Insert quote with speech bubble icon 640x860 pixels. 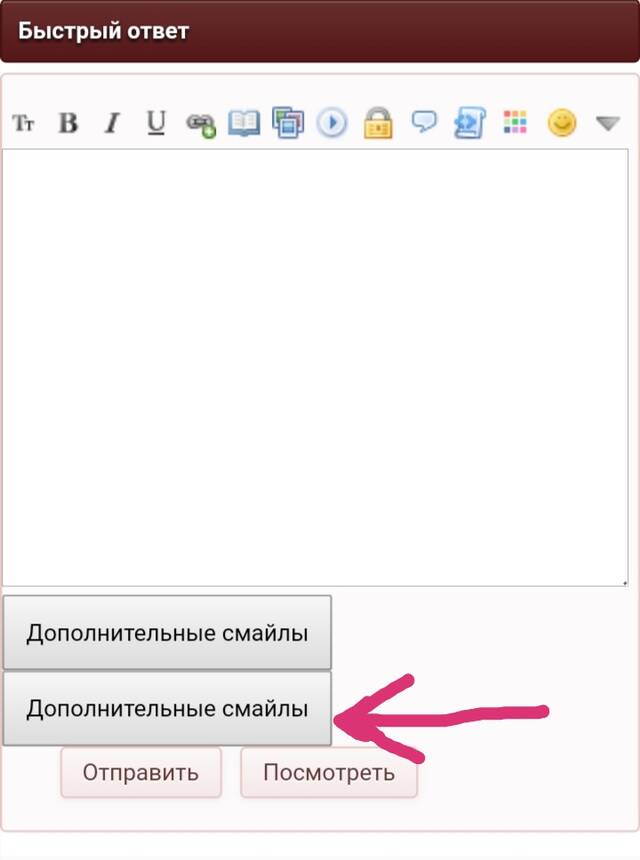(x=424, y=121)
